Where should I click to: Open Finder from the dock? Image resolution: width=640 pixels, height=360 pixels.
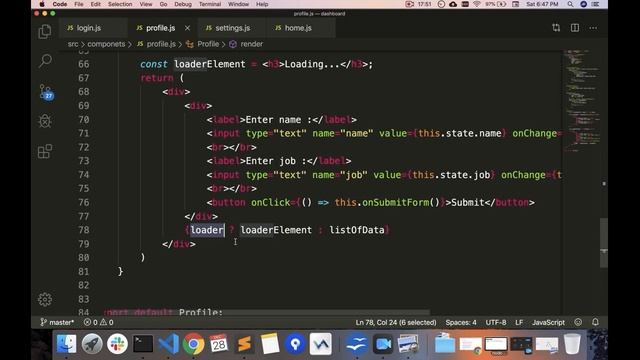coord(66,344)
